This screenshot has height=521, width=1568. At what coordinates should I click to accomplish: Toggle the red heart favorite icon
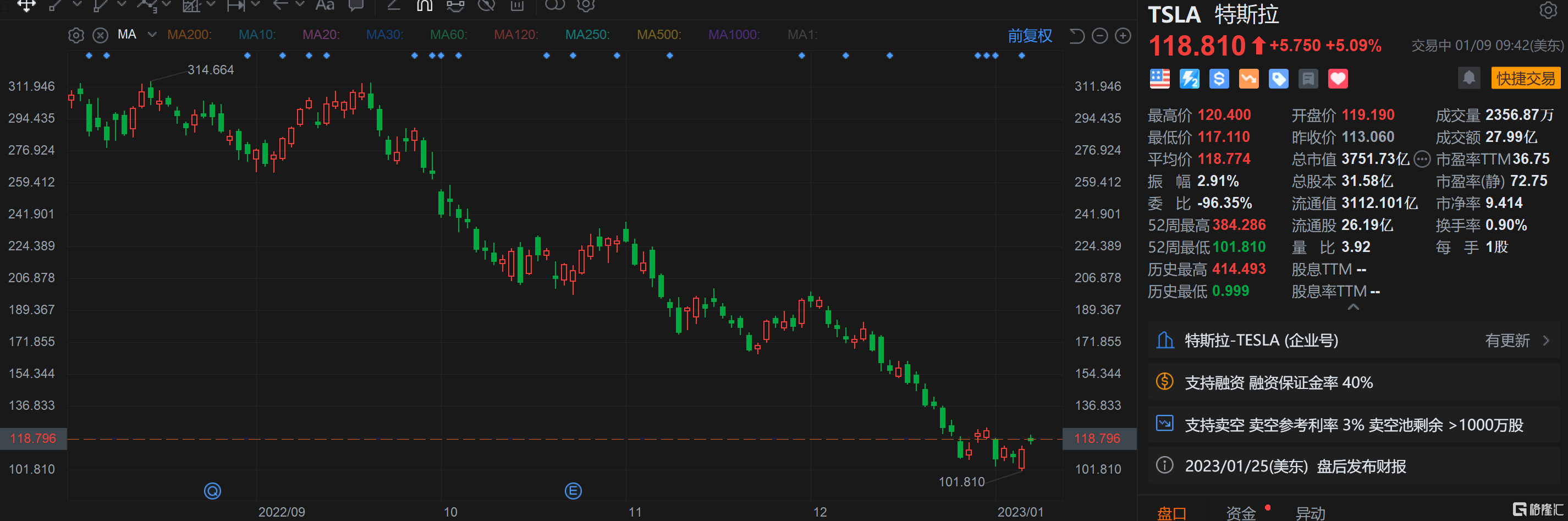pyautogui.click(x=1338, y=79)
